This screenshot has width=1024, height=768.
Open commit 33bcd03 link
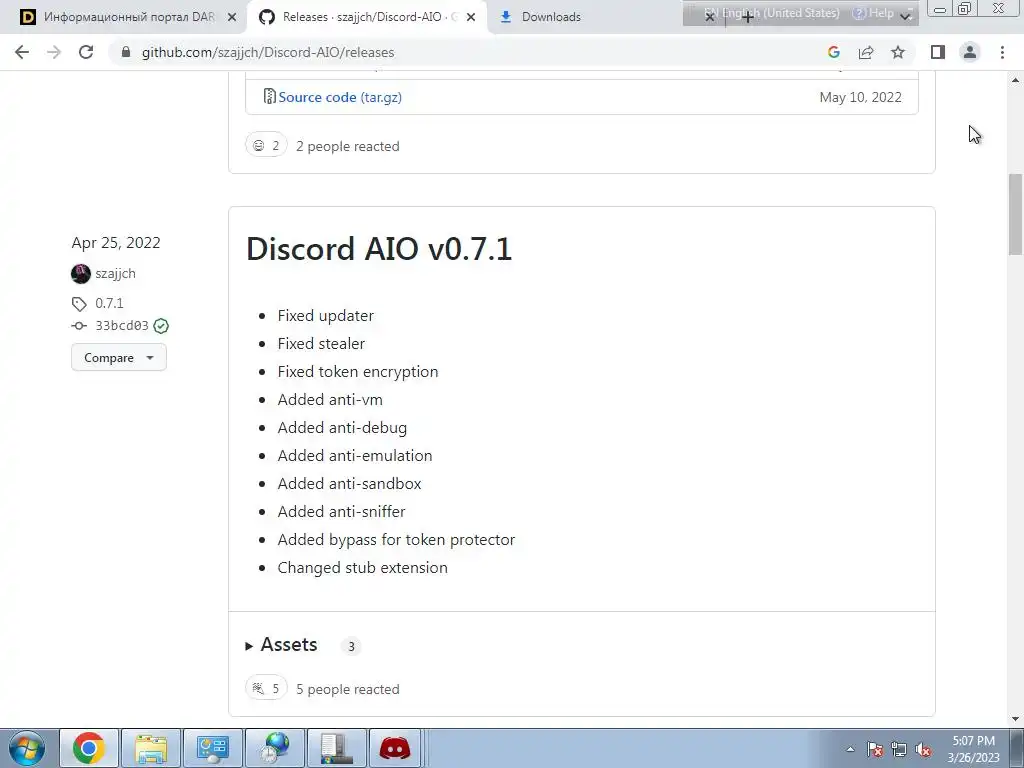[122, 325]
